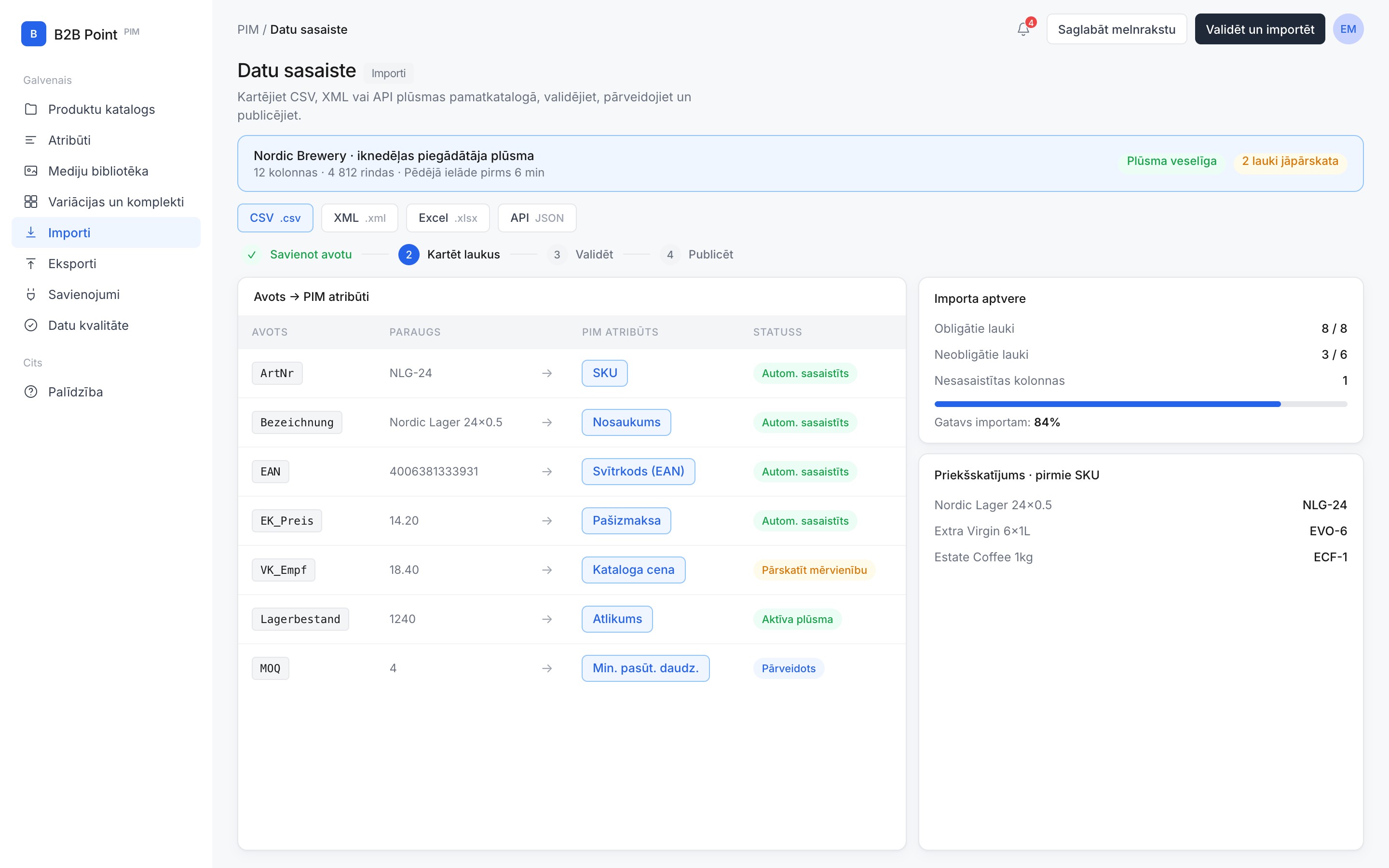Click the Aktīva plūsma status badge
The image size is (1389, 868).
coord(797,619)
